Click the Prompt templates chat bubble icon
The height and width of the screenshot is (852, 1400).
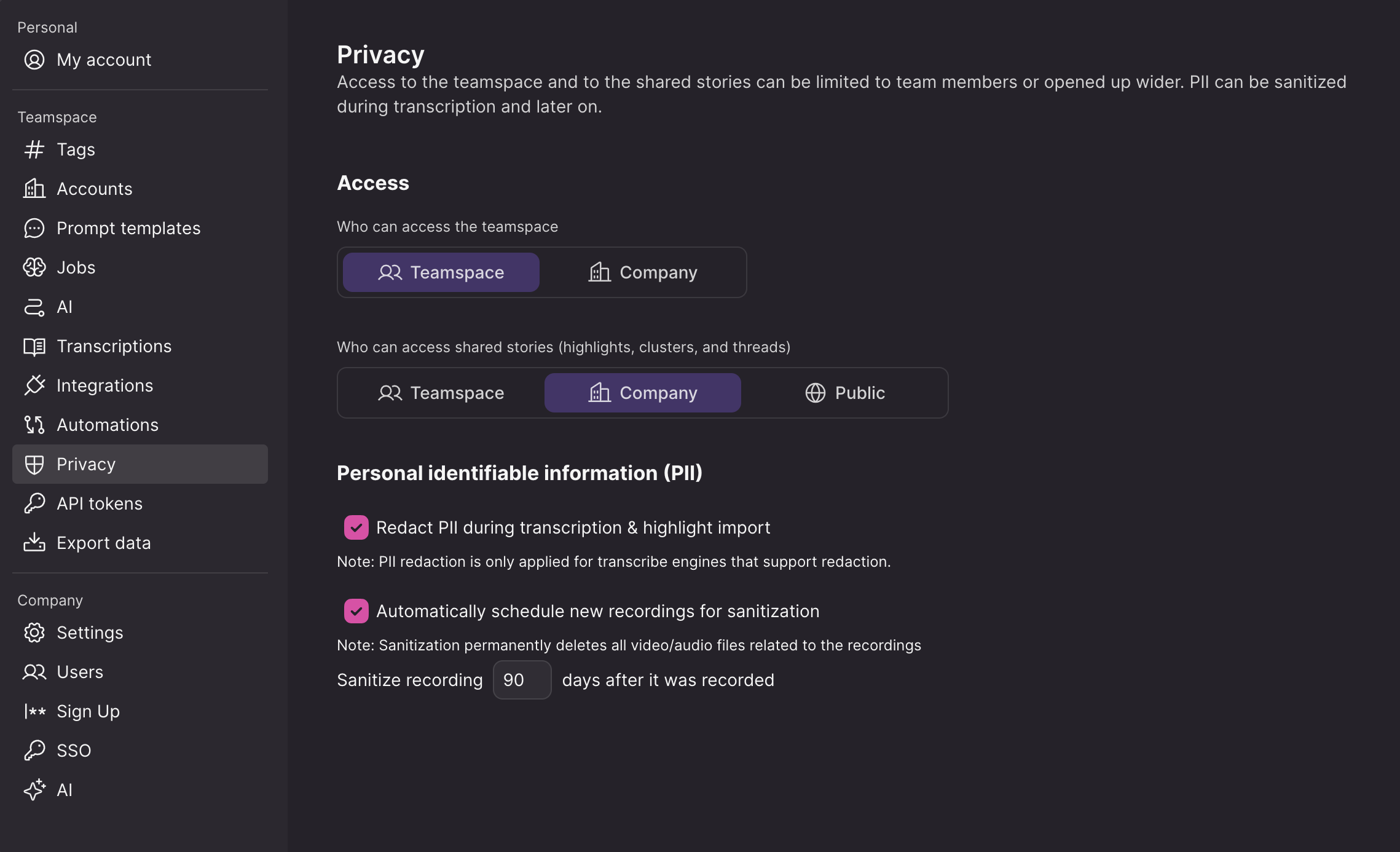34,228
